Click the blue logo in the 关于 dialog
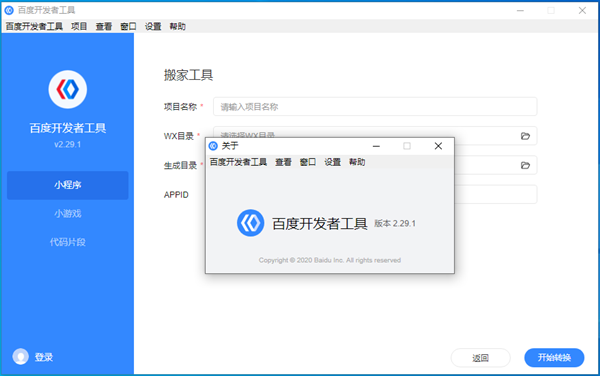This screenshot has width=600, height=376. (x=250, y=223)
